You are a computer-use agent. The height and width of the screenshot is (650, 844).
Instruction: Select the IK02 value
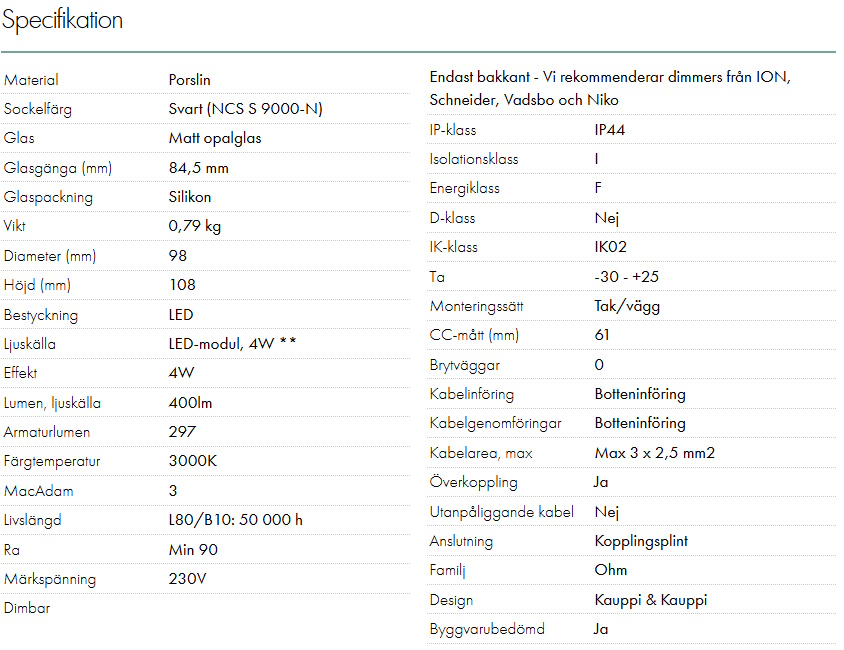tap(611, 247)
